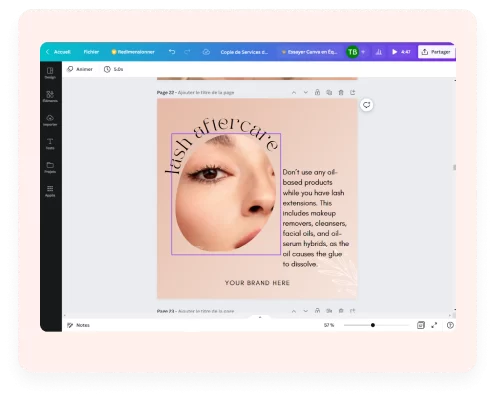Duplicate page 23
495x400 pixels.
pos(329,311)
